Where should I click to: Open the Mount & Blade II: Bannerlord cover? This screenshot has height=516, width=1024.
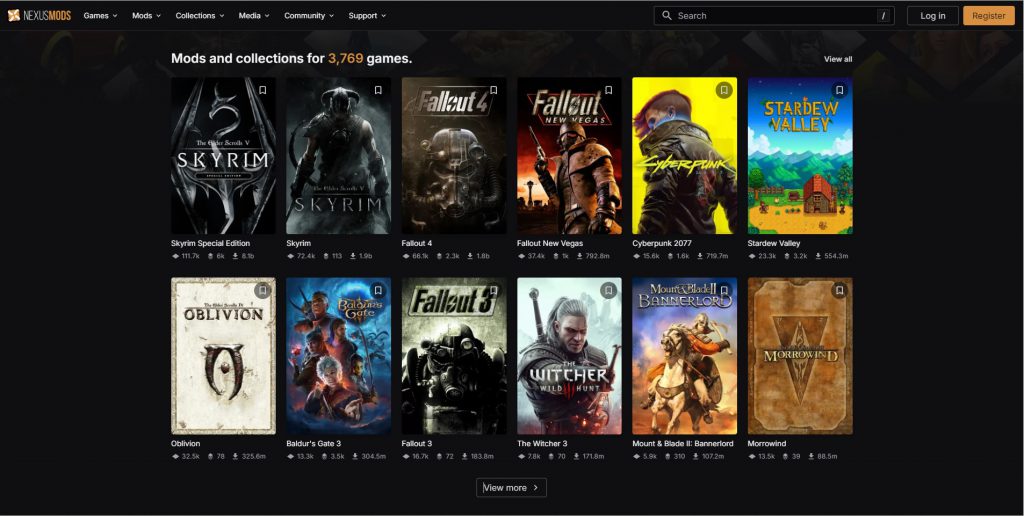pyautogui.click(x=684, y=355)
